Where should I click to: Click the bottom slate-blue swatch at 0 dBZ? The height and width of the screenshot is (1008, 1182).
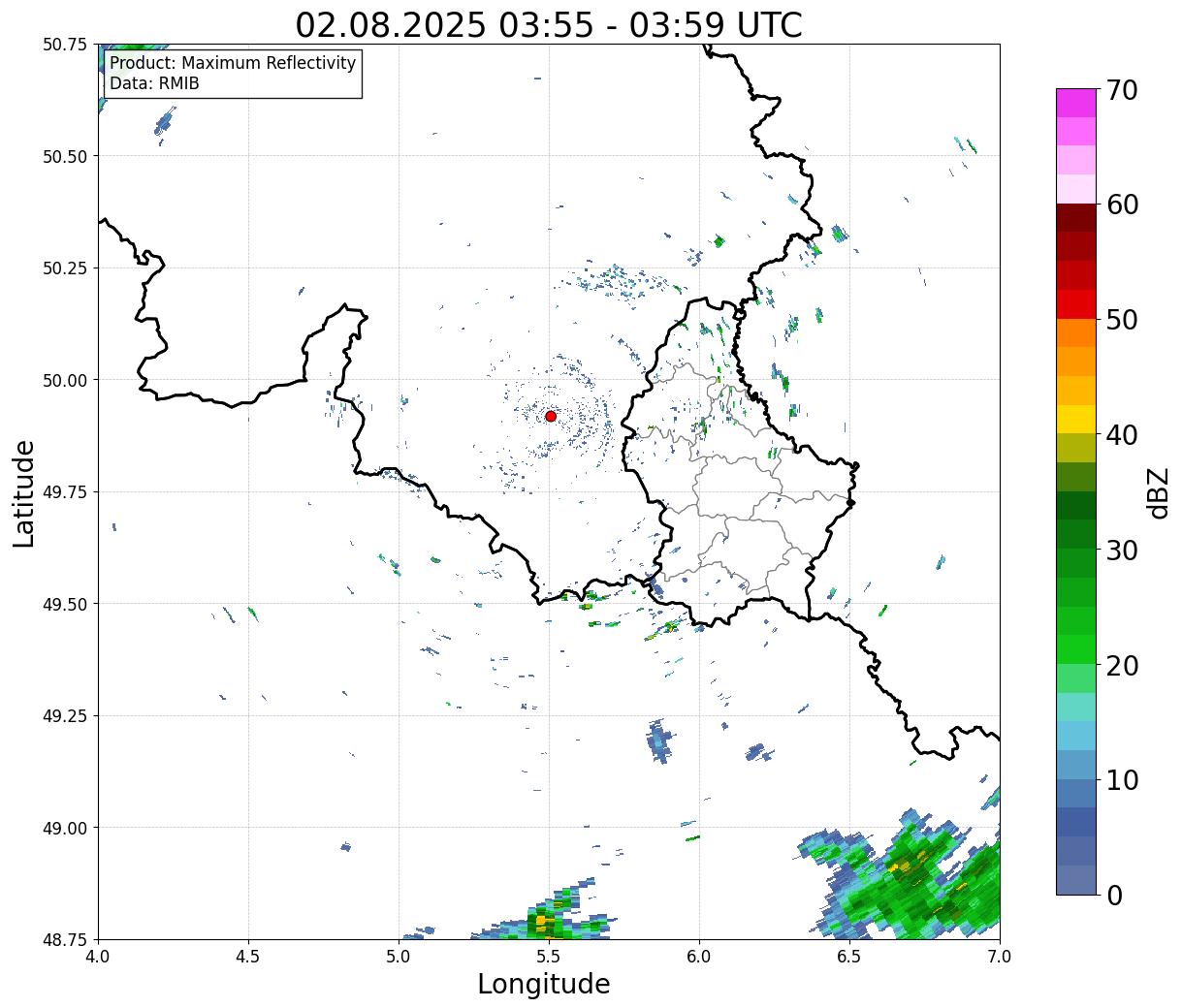coord(1076,880)
